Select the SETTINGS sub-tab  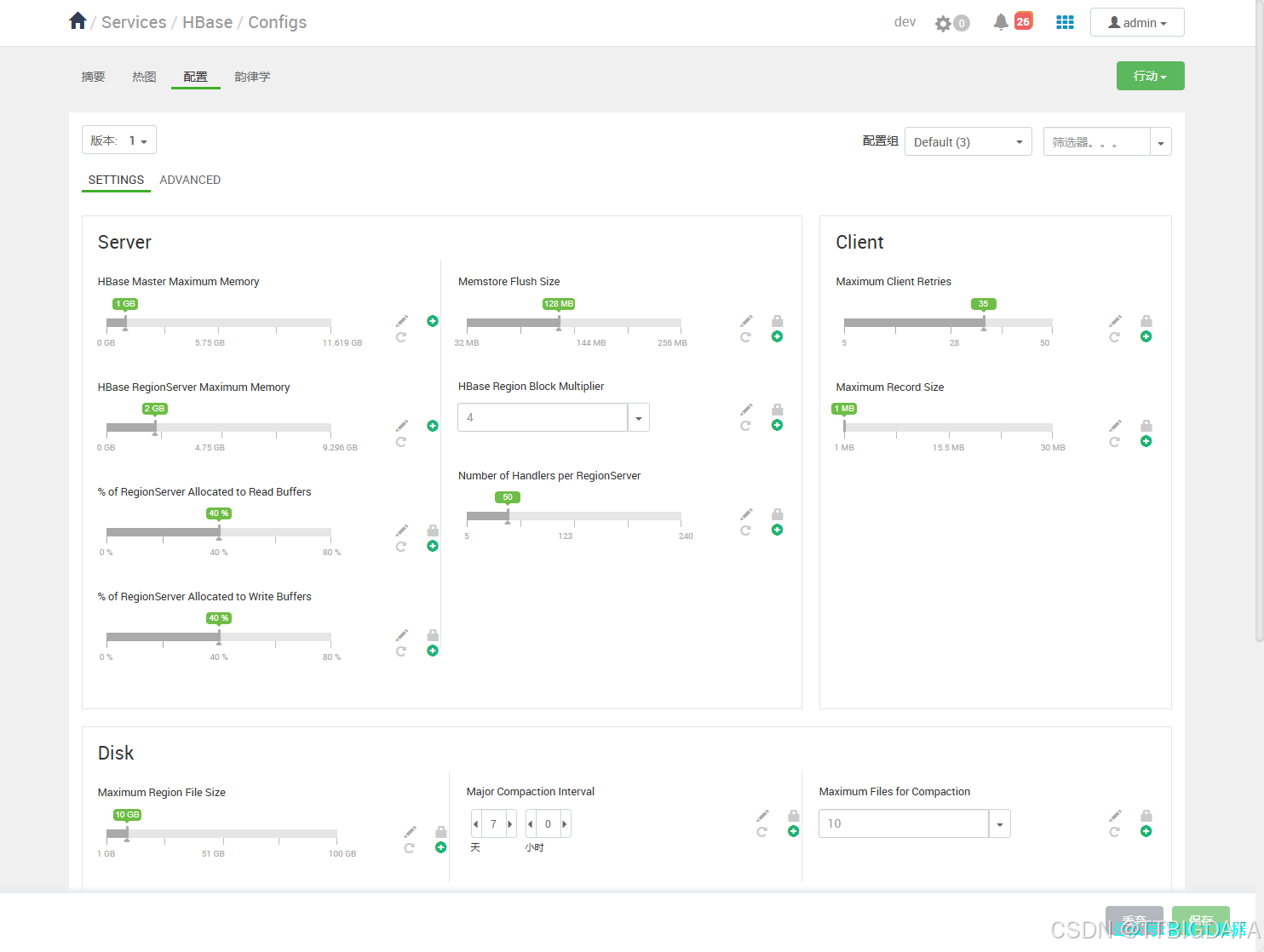point(116,180)
